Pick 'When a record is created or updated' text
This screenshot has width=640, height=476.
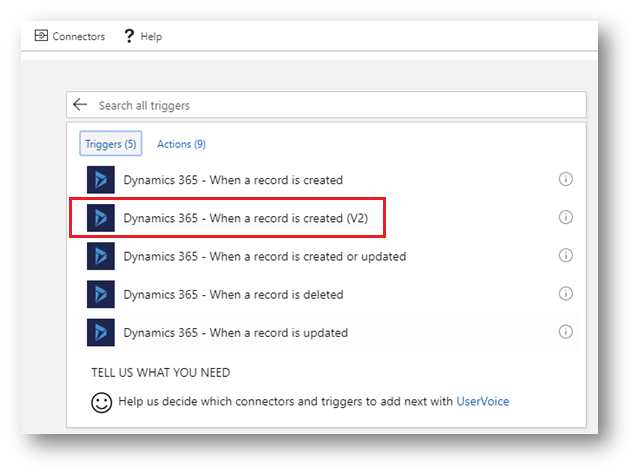tap(264, 256)
